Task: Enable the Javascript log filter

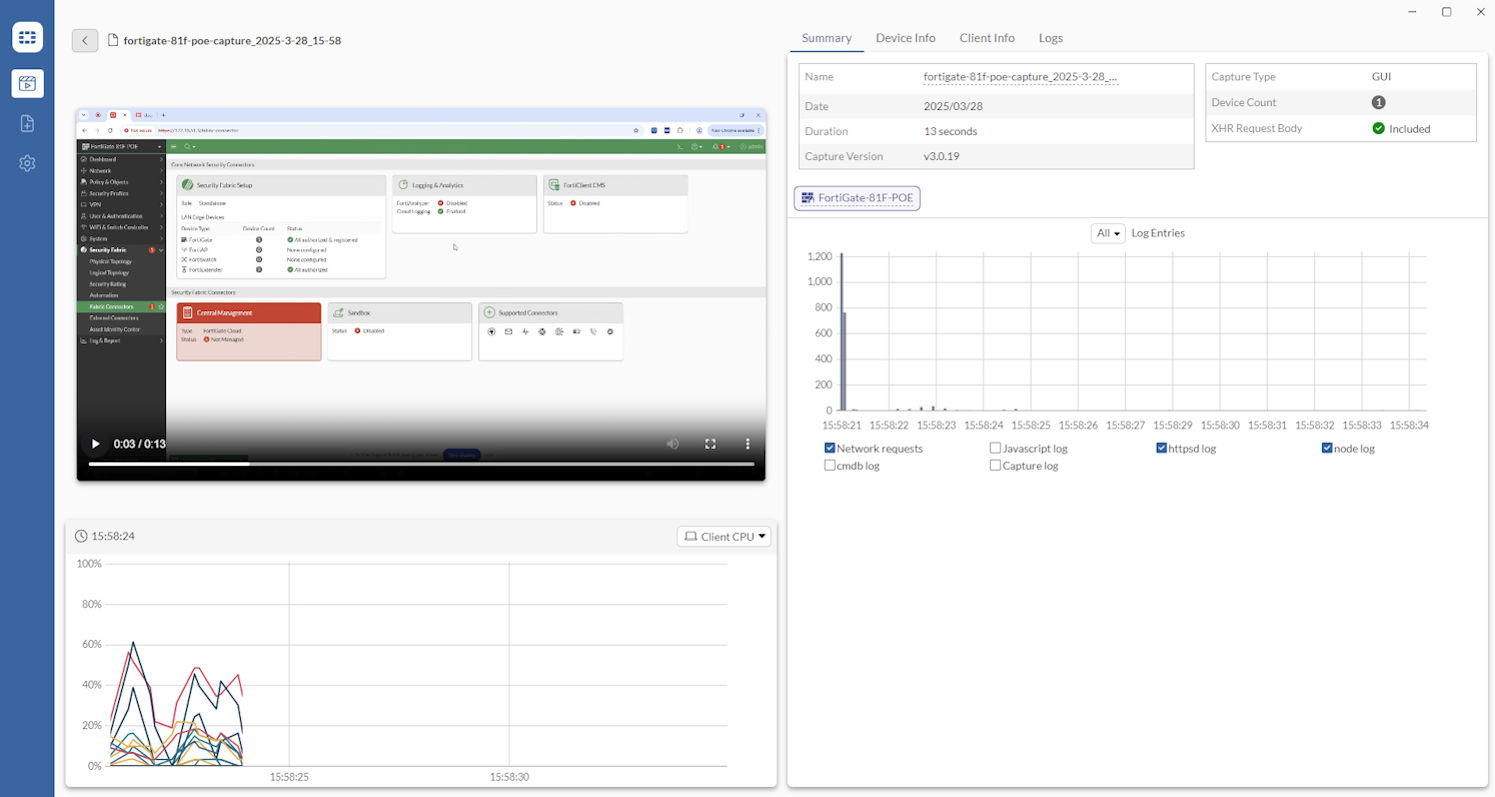Action: click(x=995, y=448)
